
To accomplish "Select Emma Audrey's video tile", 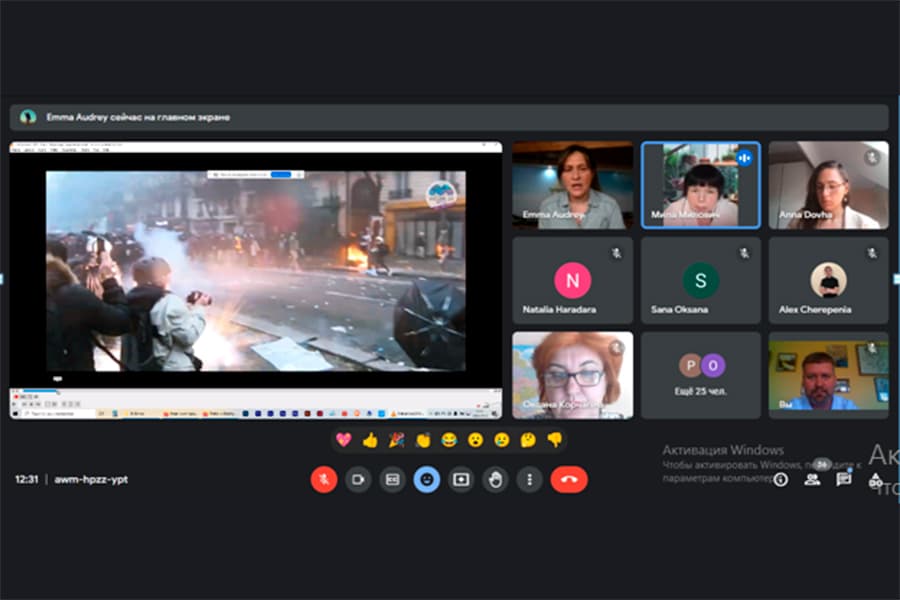I will [572, 185].
